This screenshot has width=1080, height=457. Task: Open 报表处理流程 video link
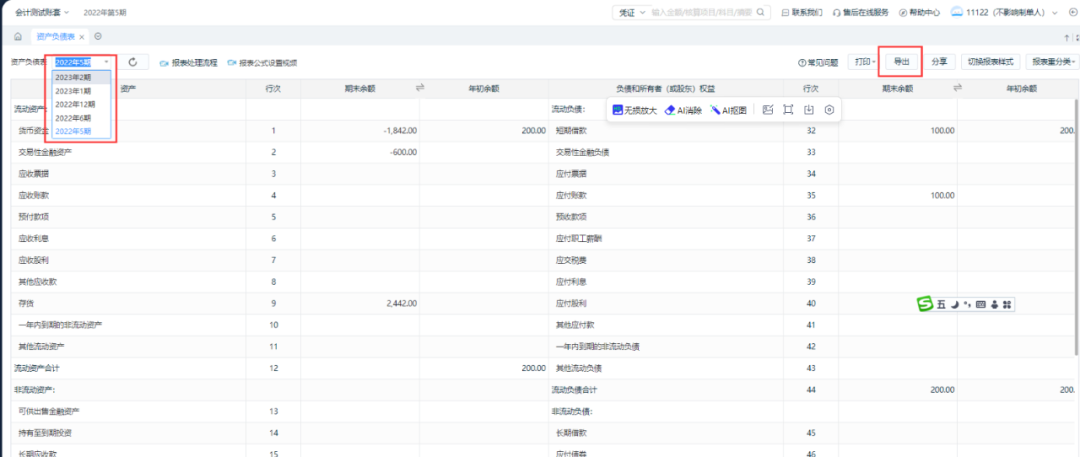pos(189,63)
